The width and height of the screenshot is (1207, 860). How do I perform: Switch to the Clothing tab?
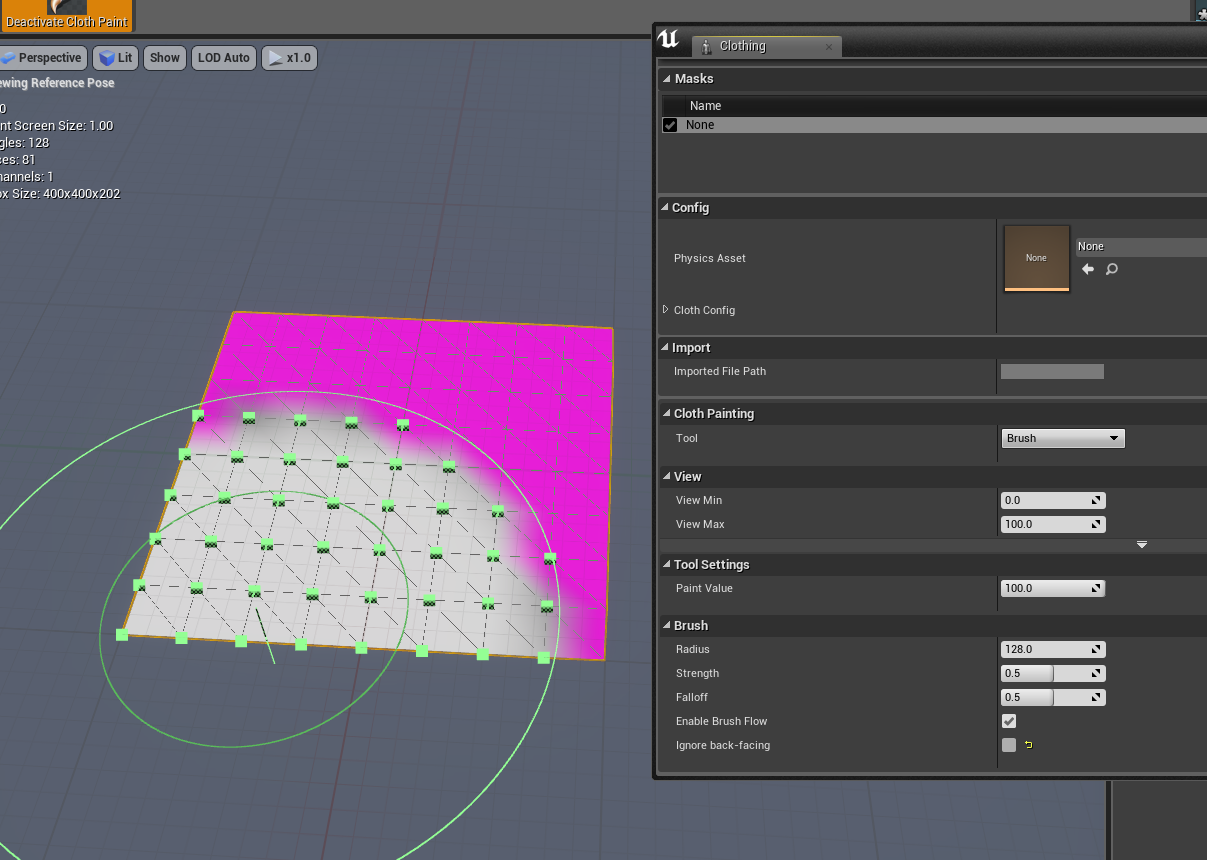point(742,46)
